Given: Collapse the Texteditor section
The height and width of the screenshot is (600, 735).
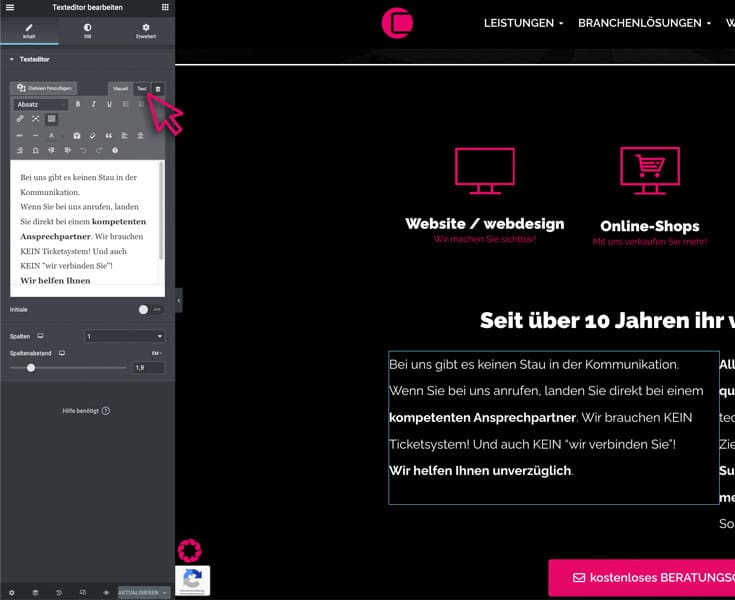Looking at the screenshot, I should pos(30,60).
